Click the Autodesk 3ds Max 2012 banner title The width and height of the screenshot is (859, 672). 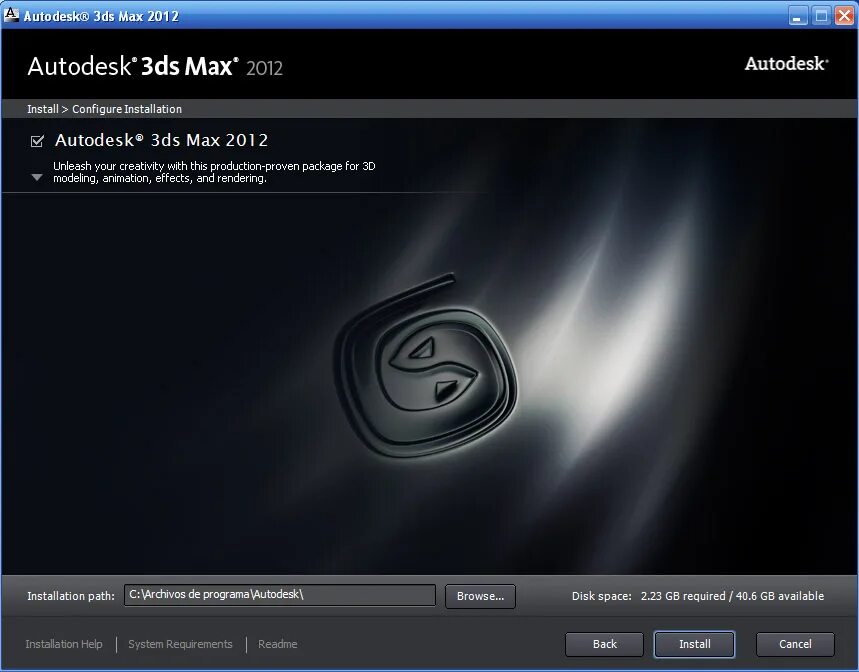[x=155, y=66]
